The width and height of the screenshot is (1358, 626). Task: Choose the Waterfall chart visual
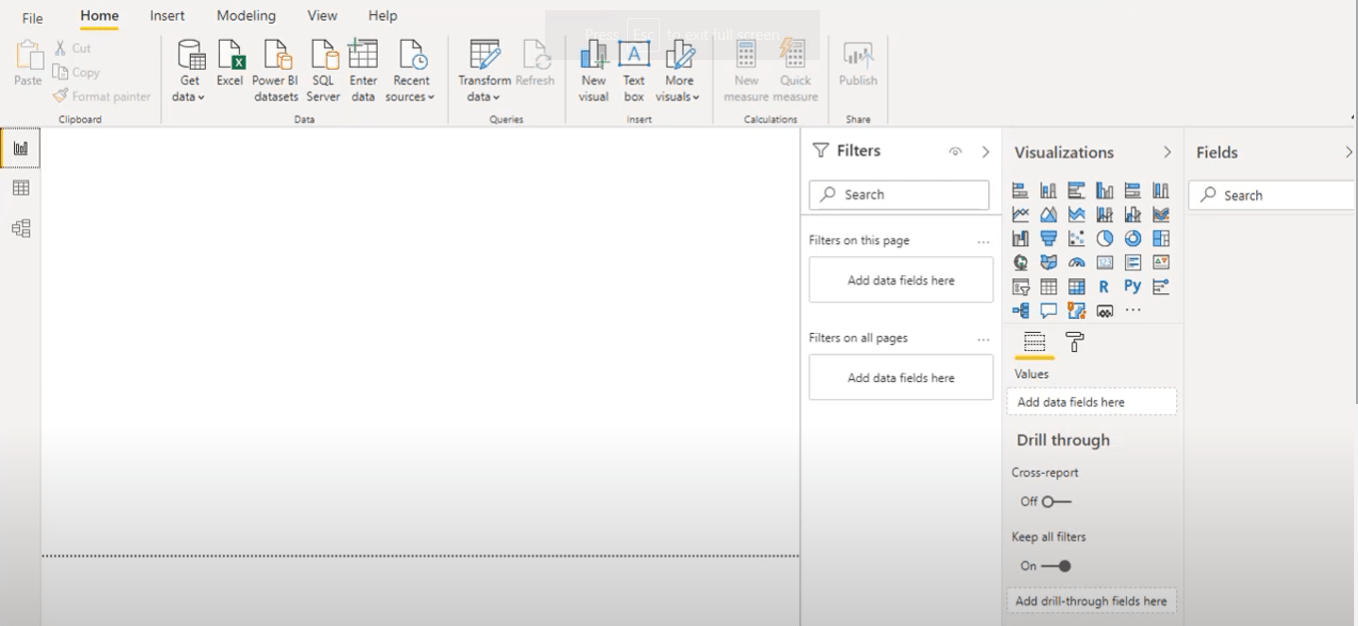pyautogui.click(x=1020, y=238)
